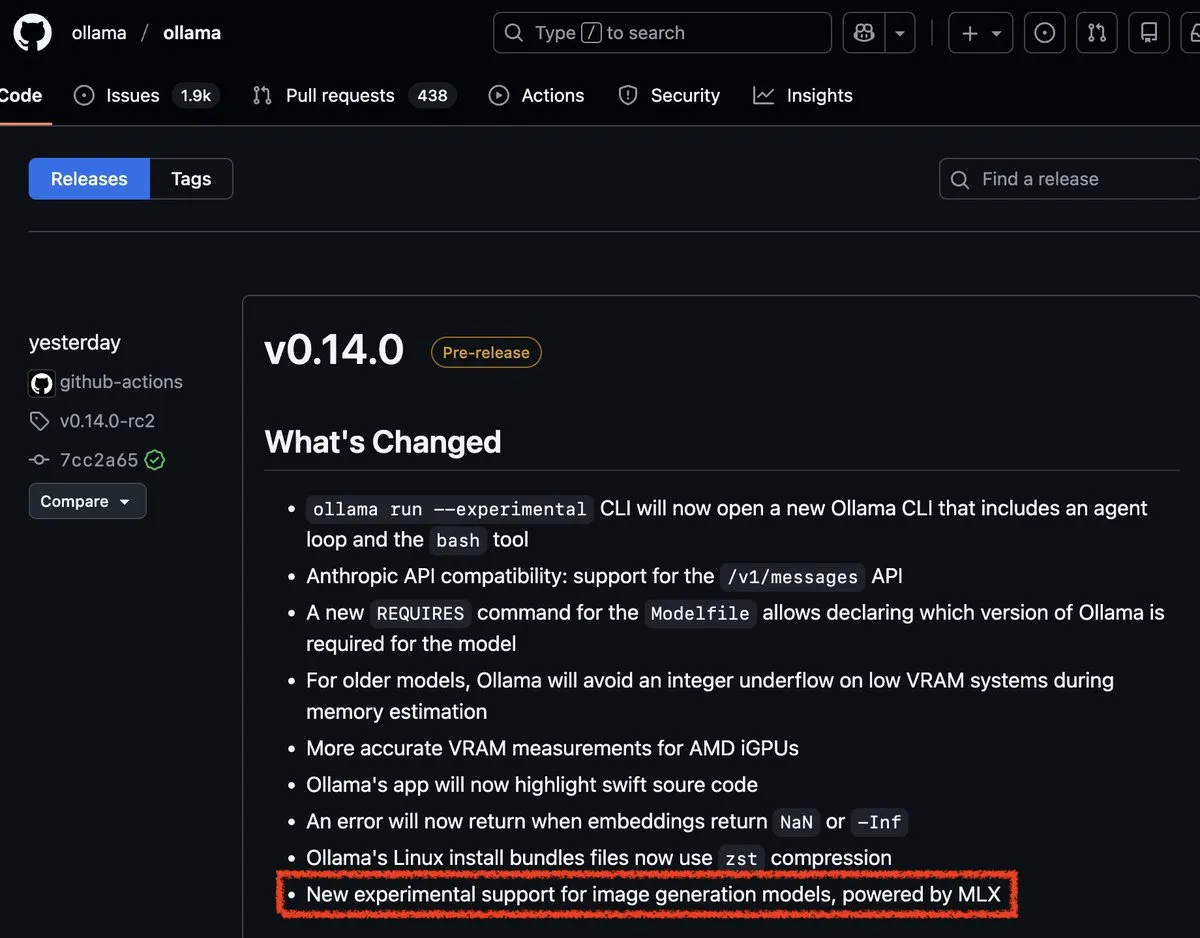Click the 1.9k issues counter
This screenshot has height=938, width=1200.
pos(195,96)
